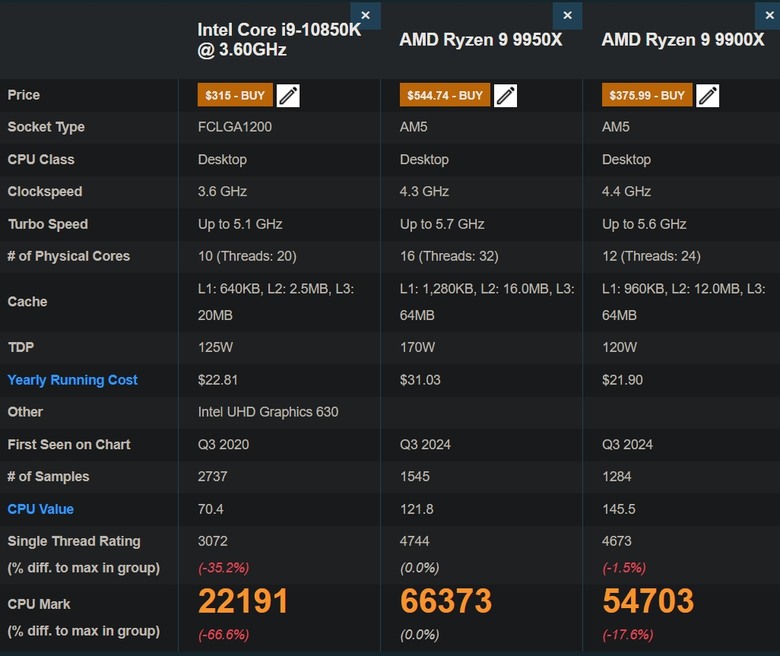
Task: Click CPU Mark score 54703
Action: click(x=648, y=601)
